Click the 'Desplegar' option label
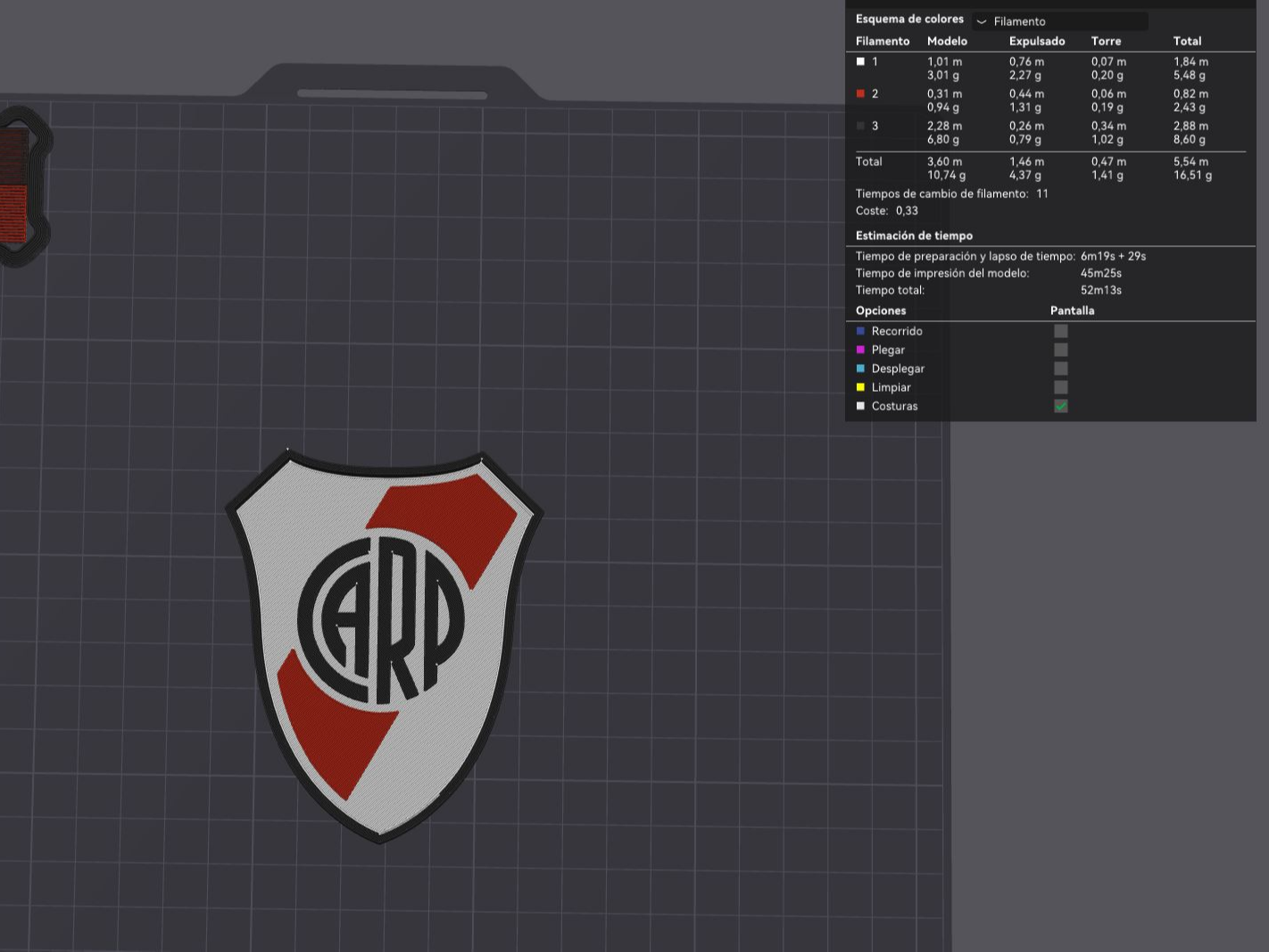 898,368
